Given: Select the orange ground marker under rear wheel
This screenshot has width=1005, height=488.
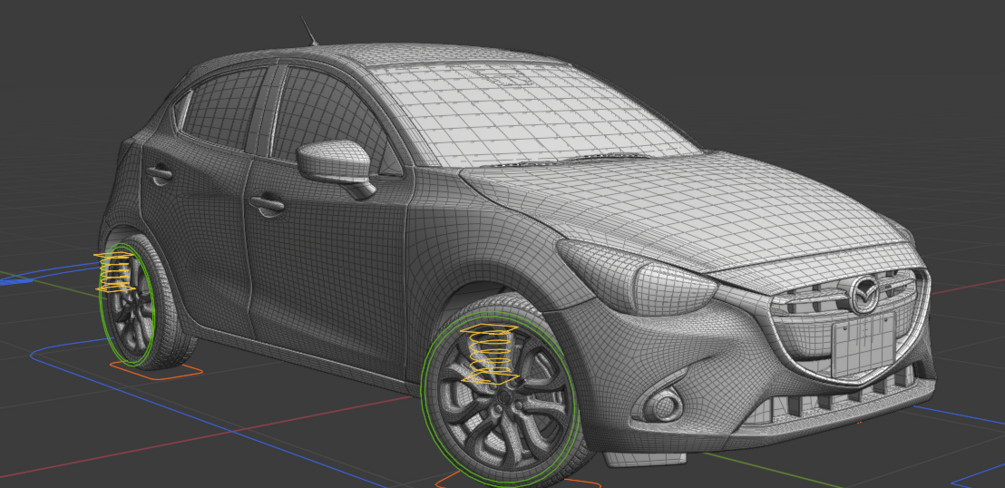Looking at the screenshot, I should point(156,371).
